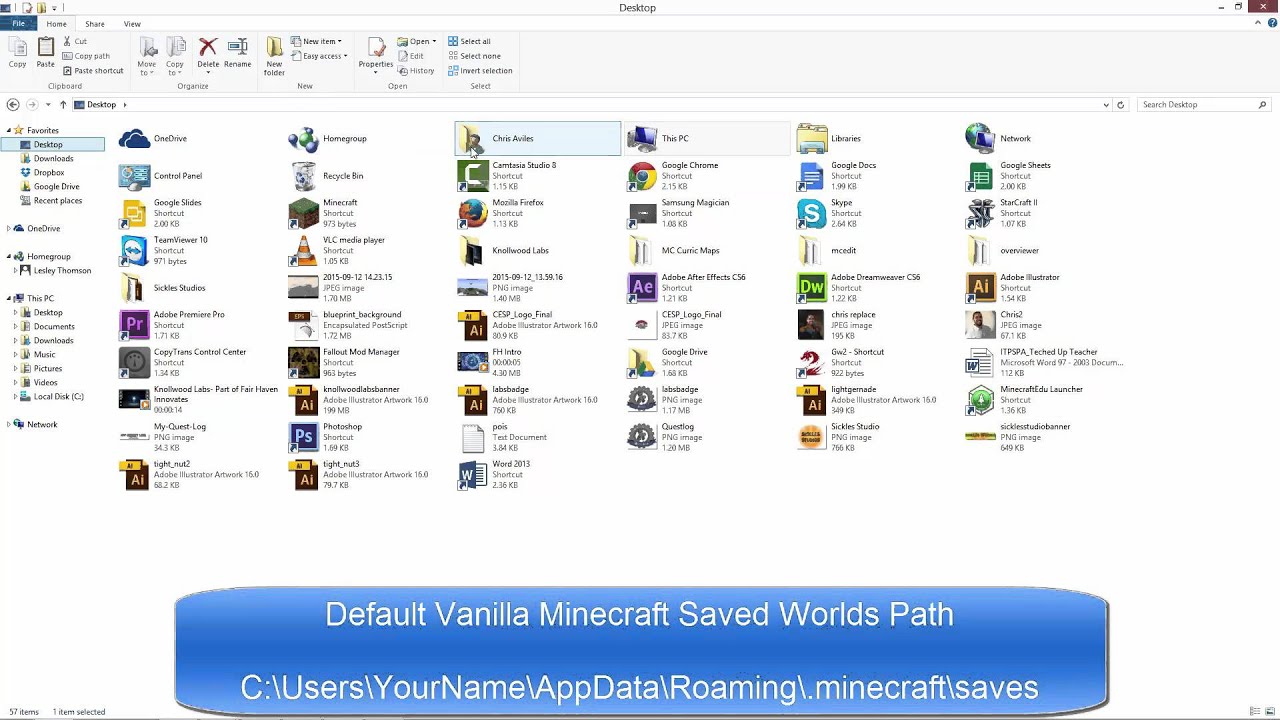Switch to the Share ribbon tab
This screenshot has width=1280, height=720.
[x=95, y=24]
